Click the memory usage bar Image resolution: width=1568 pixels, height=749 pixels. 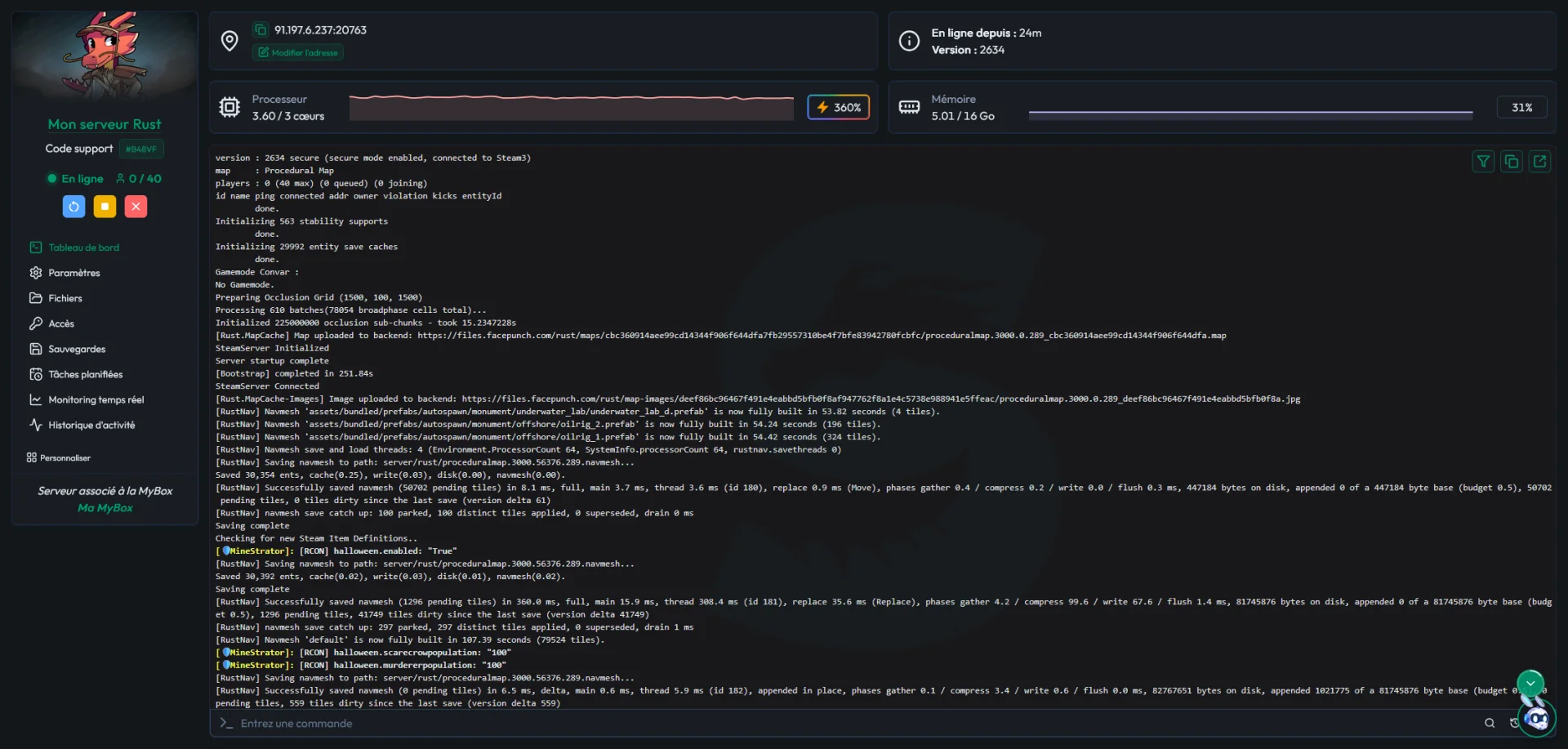tap(1250, 114)
